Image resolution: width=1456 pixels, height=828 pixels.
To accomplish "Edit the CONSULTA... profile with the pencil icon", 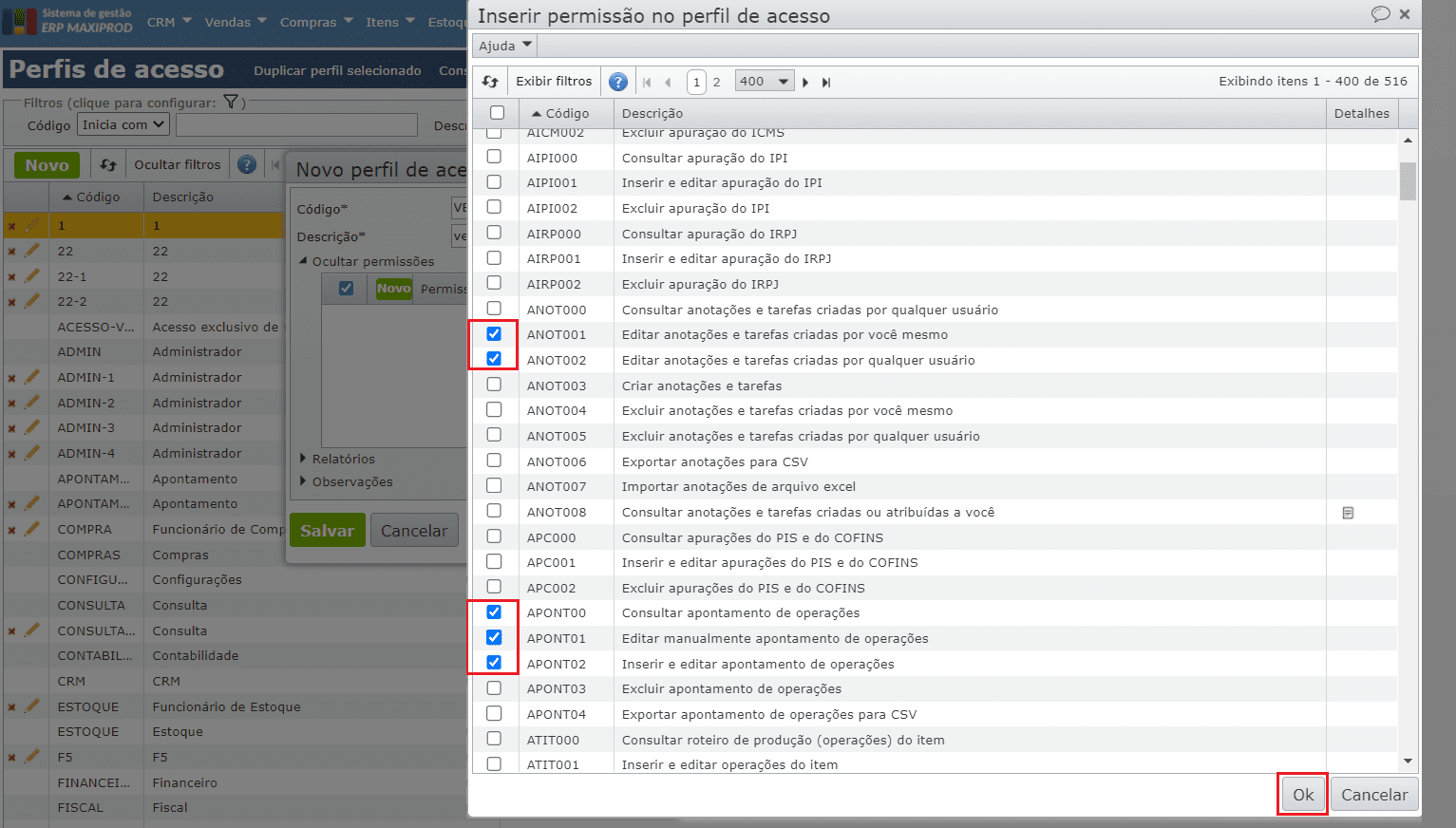I will tap(31, 630).
